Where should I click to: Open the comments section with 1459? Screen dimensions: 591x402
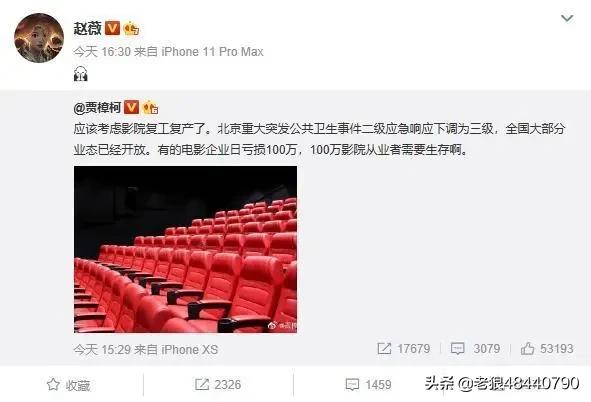click(x=368, y=385)
